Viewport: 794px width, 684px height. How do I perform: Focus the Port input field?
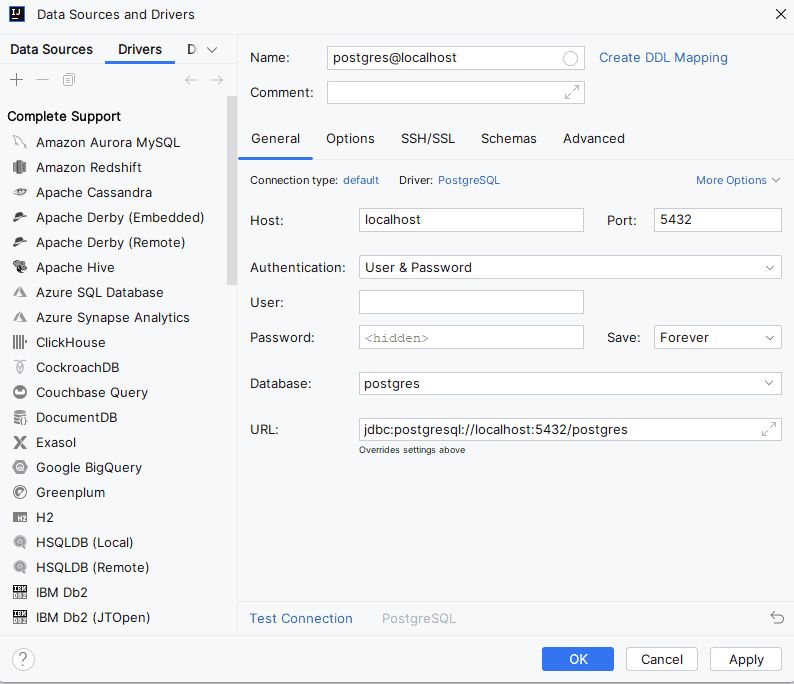pyautogui.click(x=718, y=220)
